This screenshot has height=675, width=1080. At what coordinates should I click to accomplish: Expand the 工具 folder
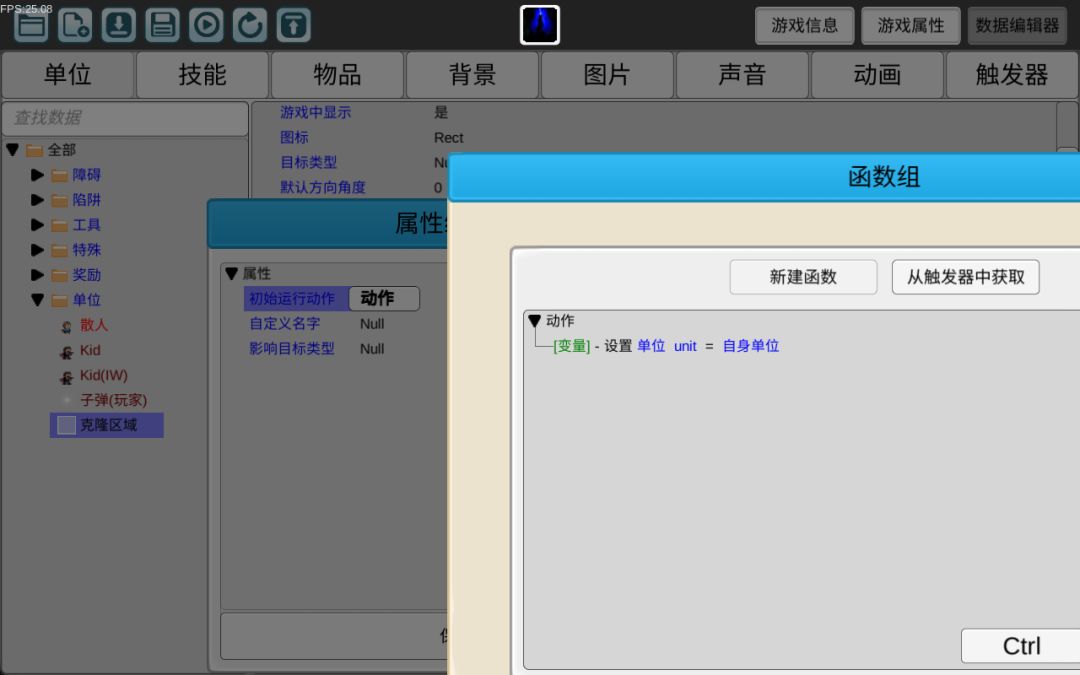coord(37,225)
